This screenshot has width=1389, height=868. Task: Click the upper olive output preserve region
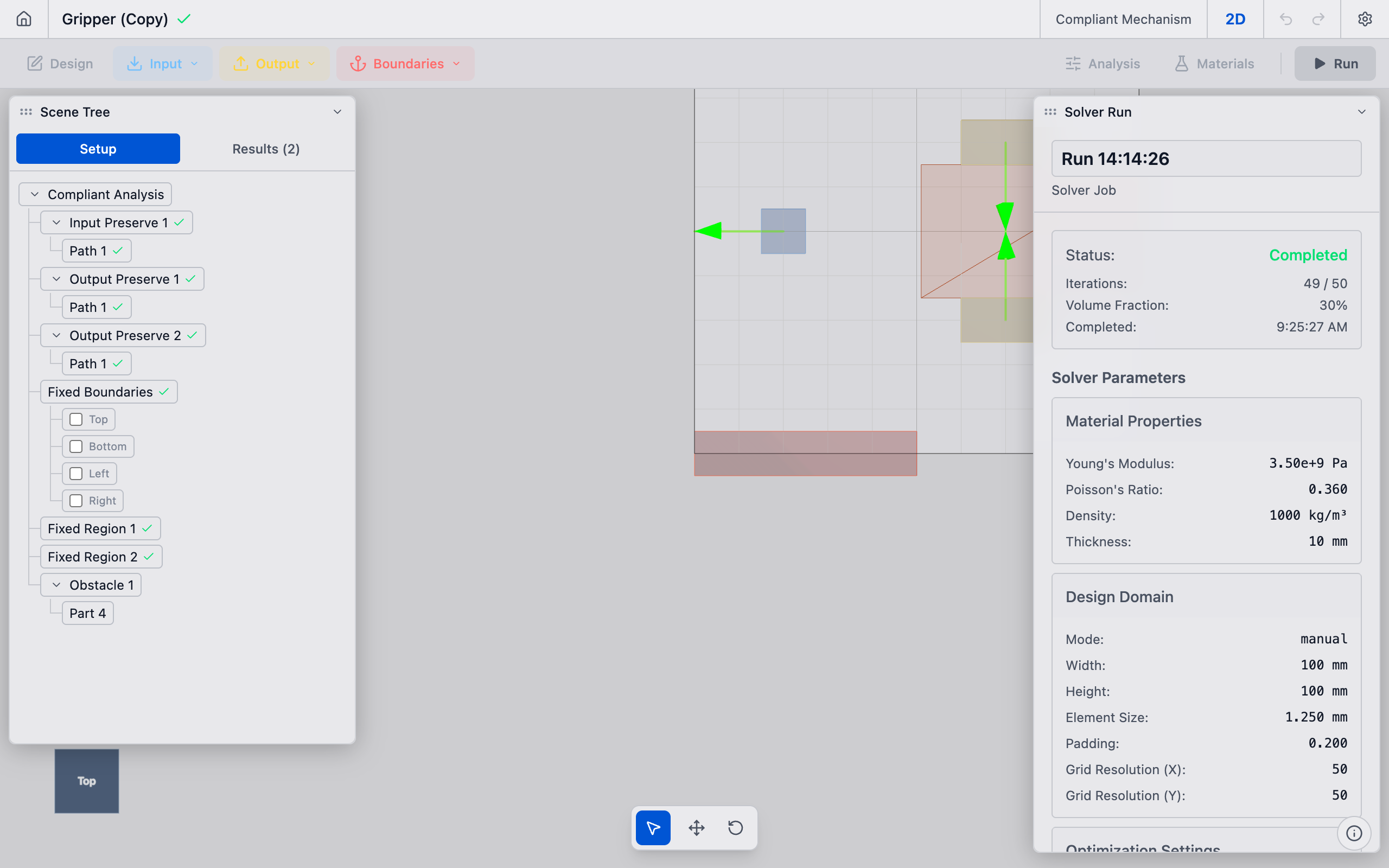pyautogui.click(x=996, y=142)
